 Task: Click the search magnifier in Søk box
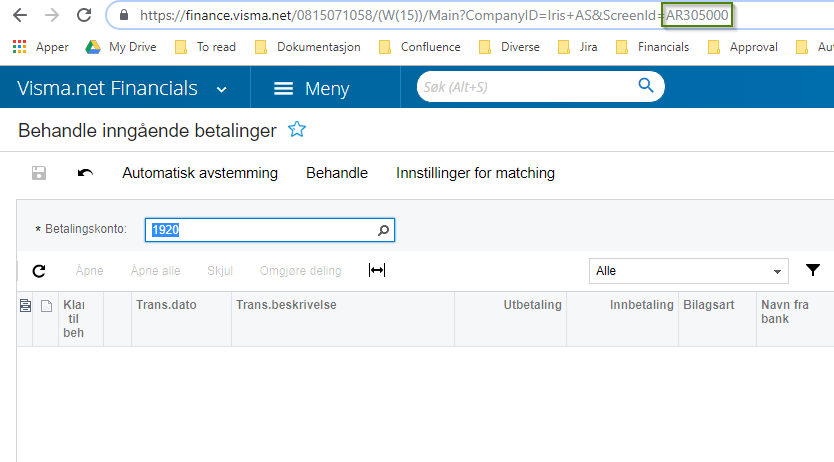click(646, 87)
